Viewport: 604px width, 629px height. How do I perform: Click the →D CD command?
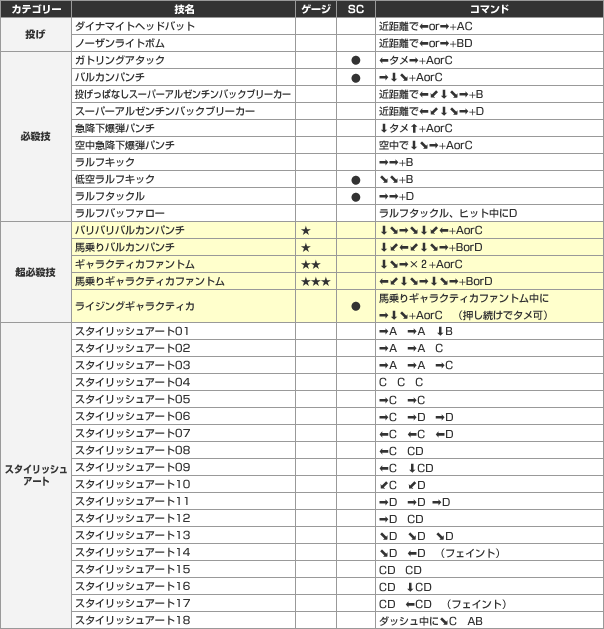[x=401, y=519]
